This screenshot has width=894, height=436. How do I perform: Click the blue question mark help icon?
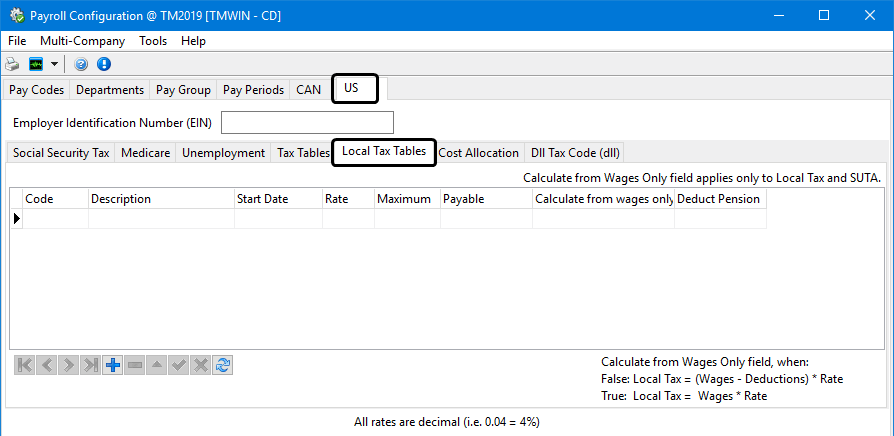click(81, 64)
